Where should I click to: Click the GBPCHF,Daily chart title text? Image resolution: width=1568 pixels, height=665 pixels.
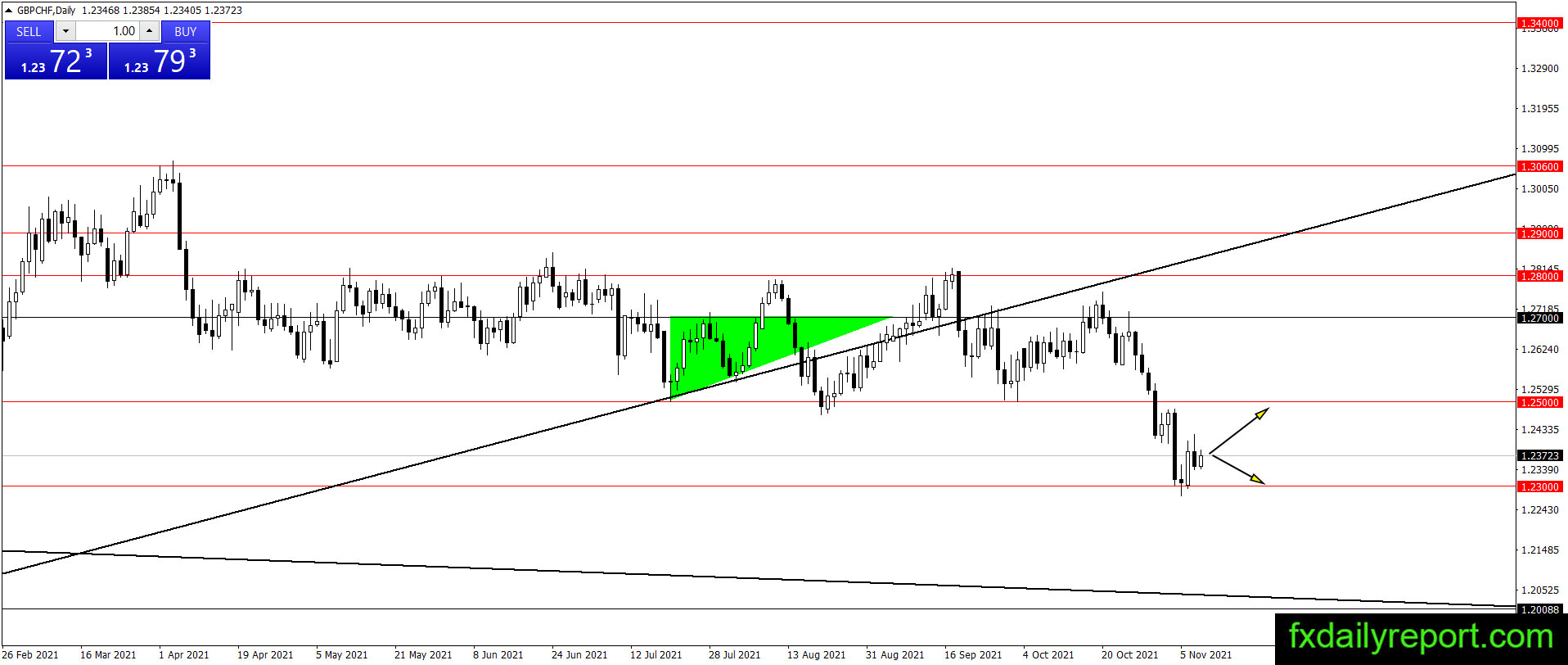(47, 11)
